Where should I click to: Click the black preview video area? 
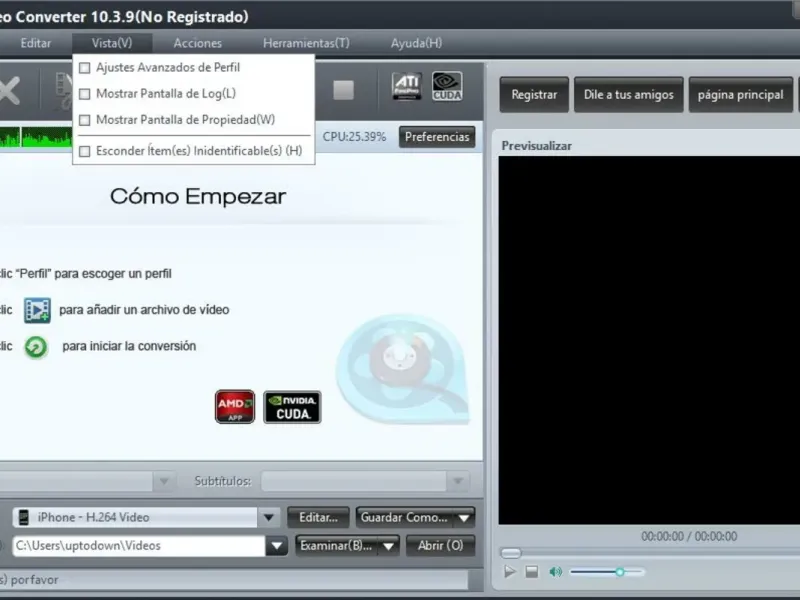click(x=649, y=340)
